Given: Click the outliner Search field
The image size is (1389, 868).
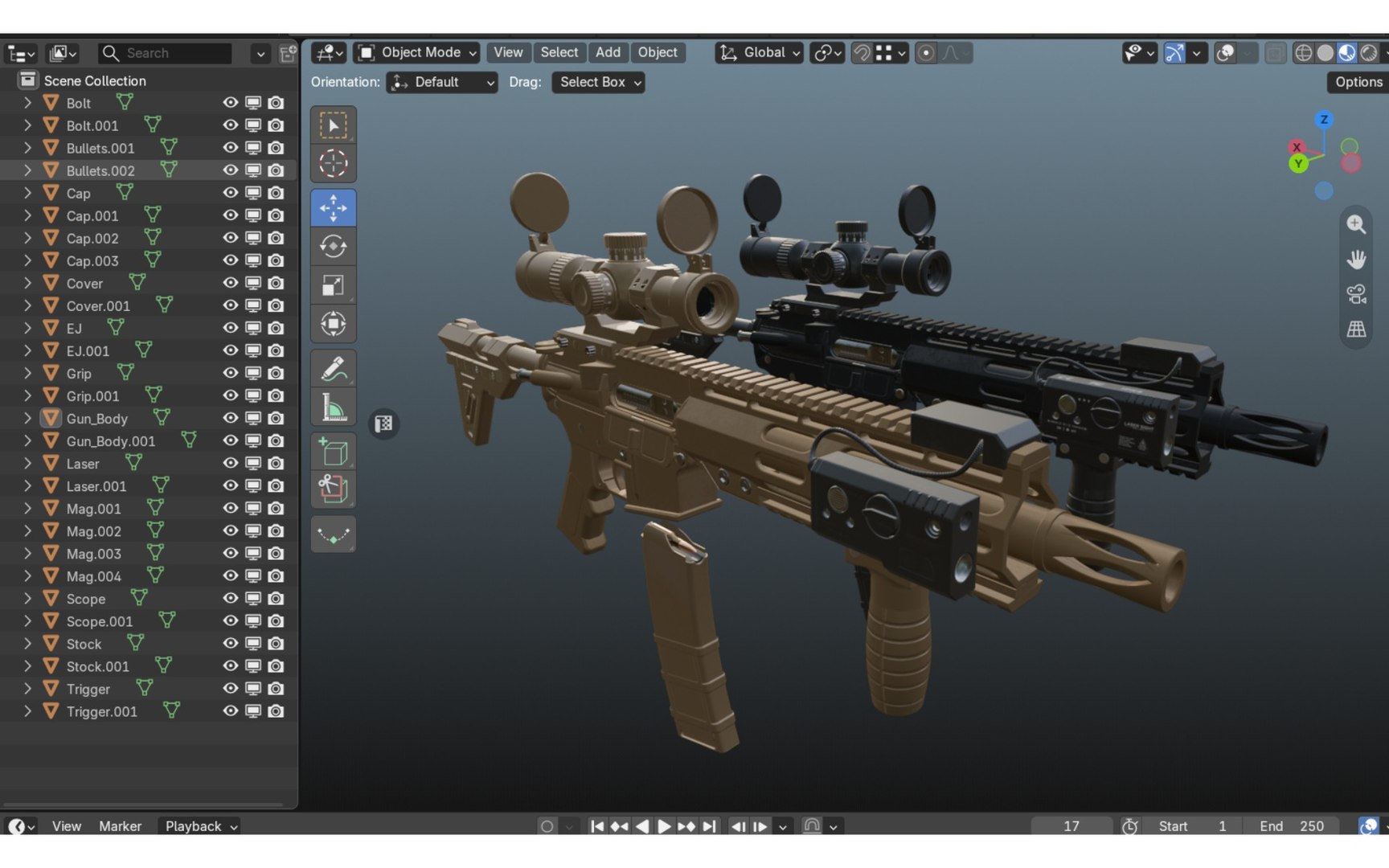Looking at the screenshot, I should tap(165, 53).
